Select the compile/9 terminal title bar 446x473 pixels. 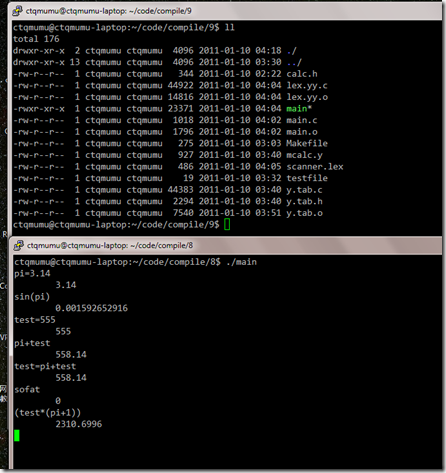[x=225, y=11]
